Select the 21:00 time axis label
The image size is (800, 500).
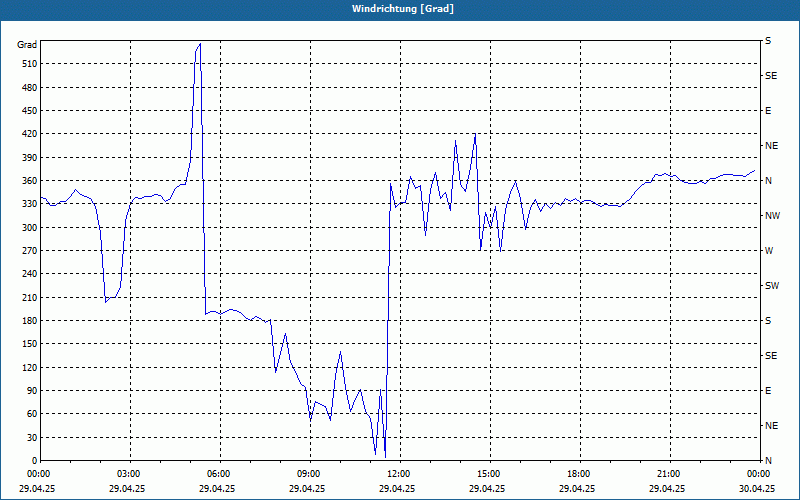pos(669,474)
